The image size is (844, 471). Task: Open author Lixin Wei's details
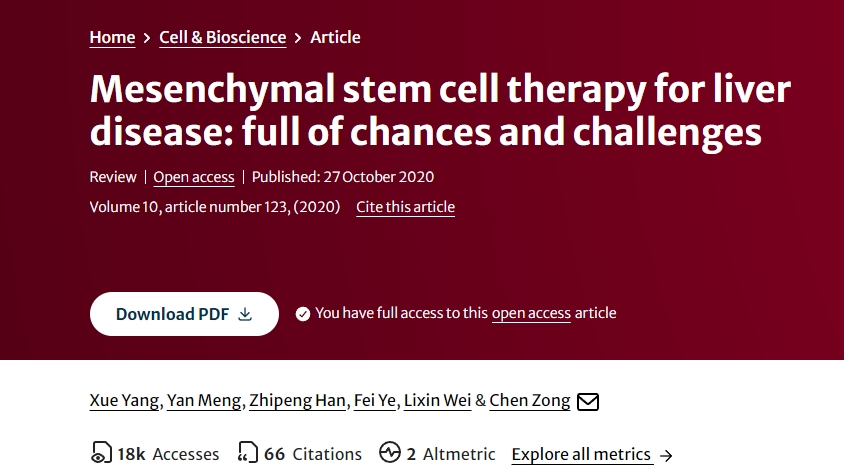point(436,401)
